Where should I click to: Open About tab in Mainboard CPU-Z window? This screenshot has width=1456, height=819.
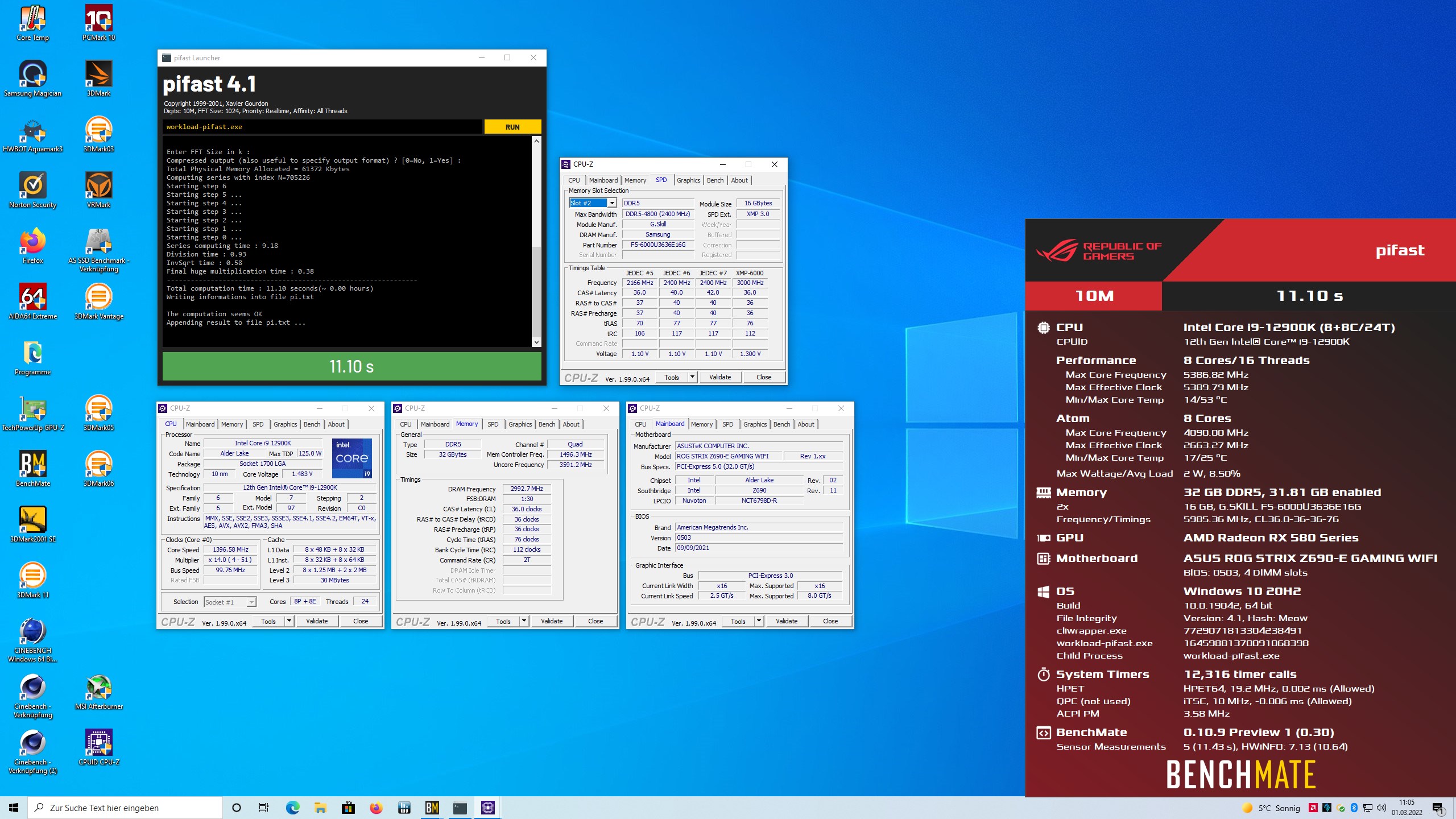[805, 424]
